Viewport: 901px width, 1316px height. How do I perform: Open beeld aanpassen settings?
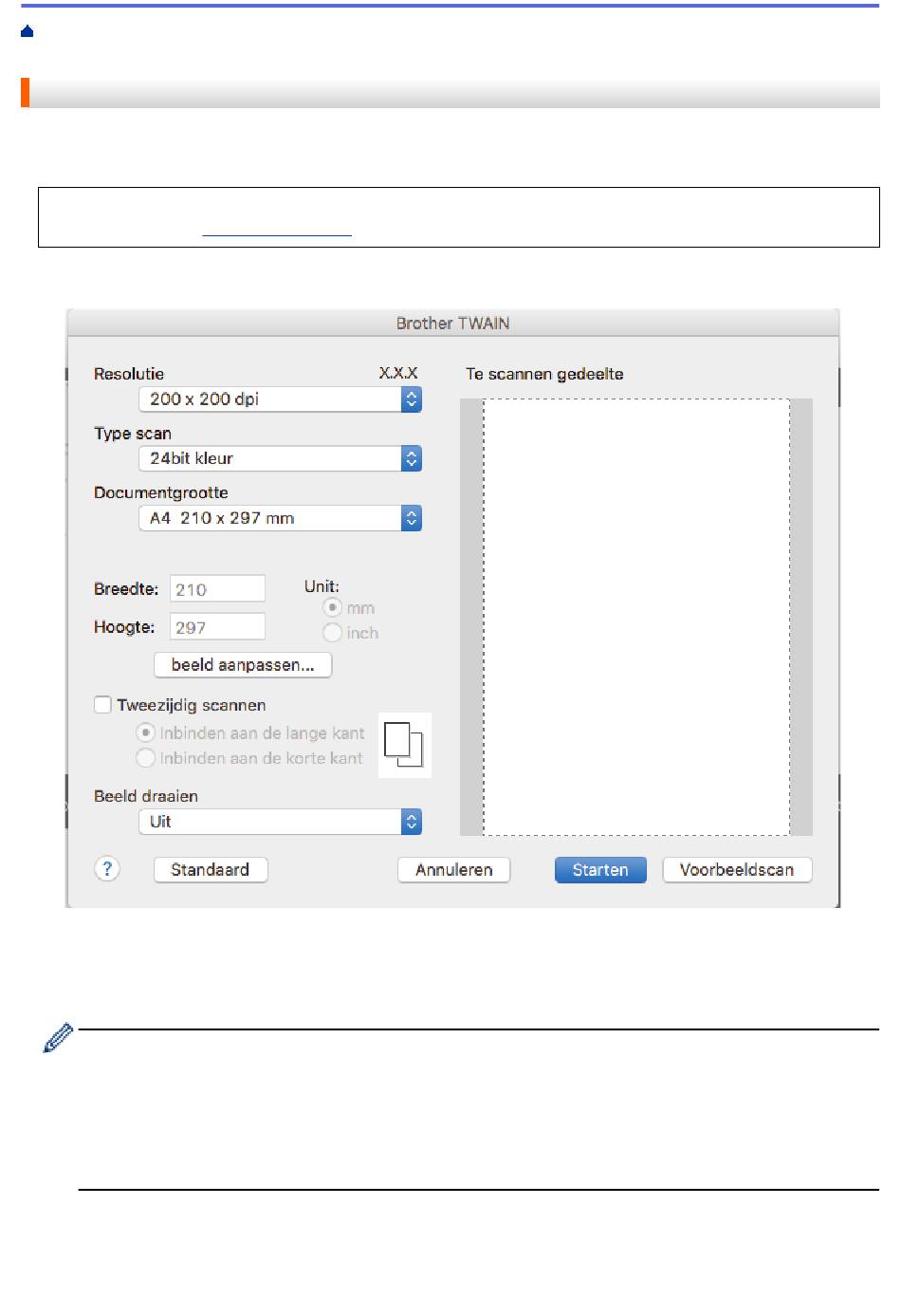[x=242, y=665]
